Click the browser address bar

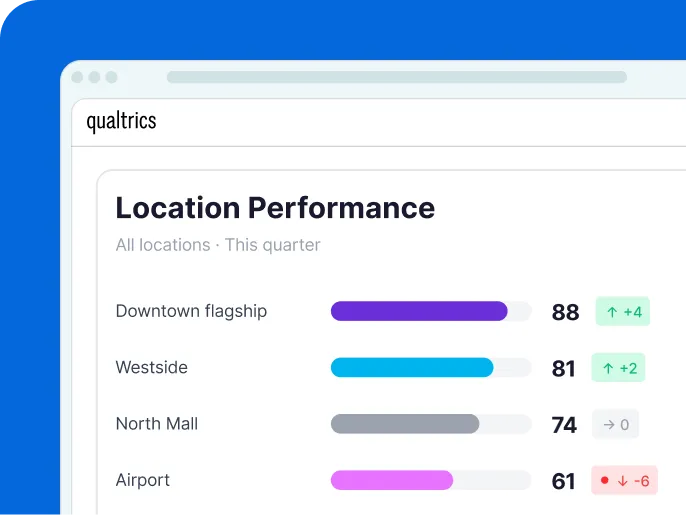point(397,77)
